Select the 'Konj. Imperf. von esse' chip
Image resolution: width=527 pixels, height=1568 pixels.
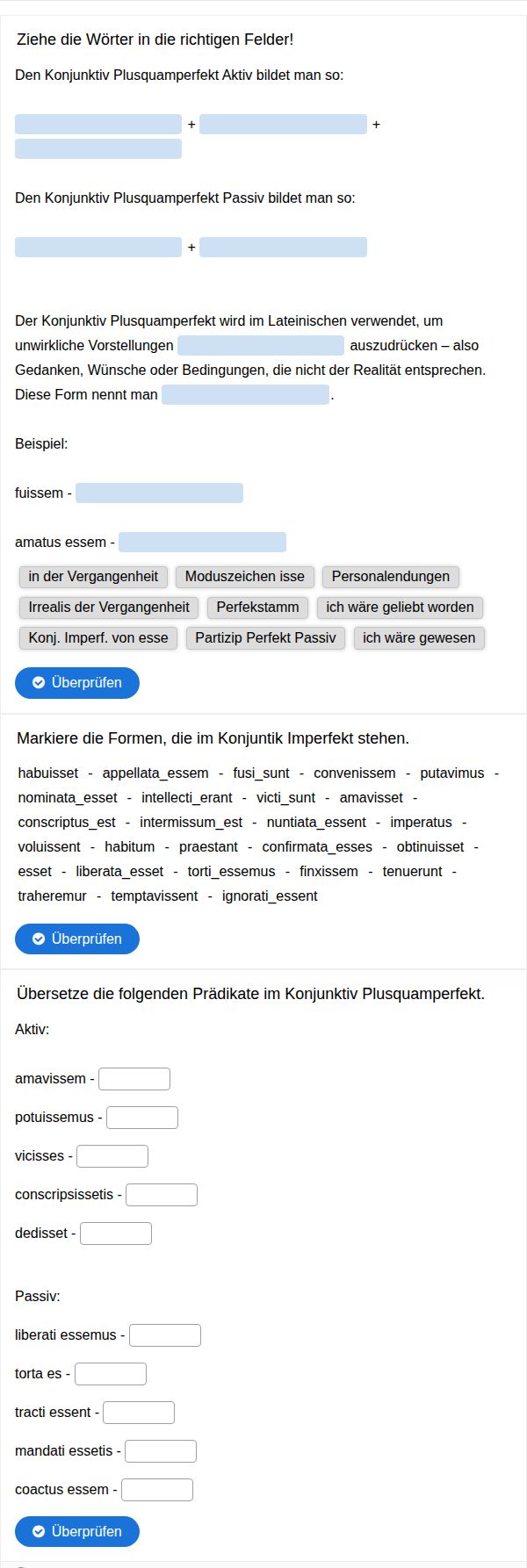pyautogui.click(x=98, y=638)
